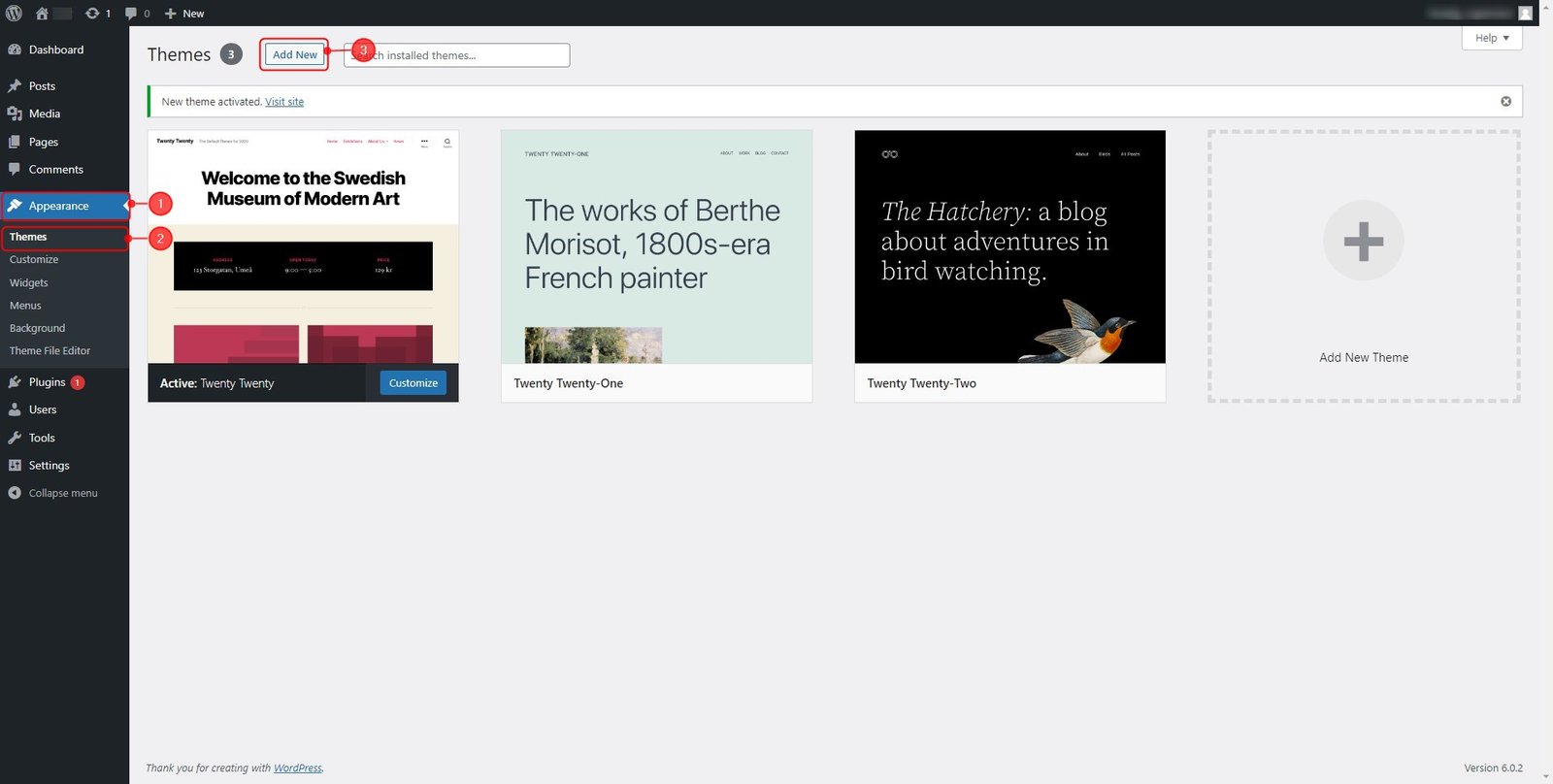Click the Twenty Twenty-Two theme name

922,384
